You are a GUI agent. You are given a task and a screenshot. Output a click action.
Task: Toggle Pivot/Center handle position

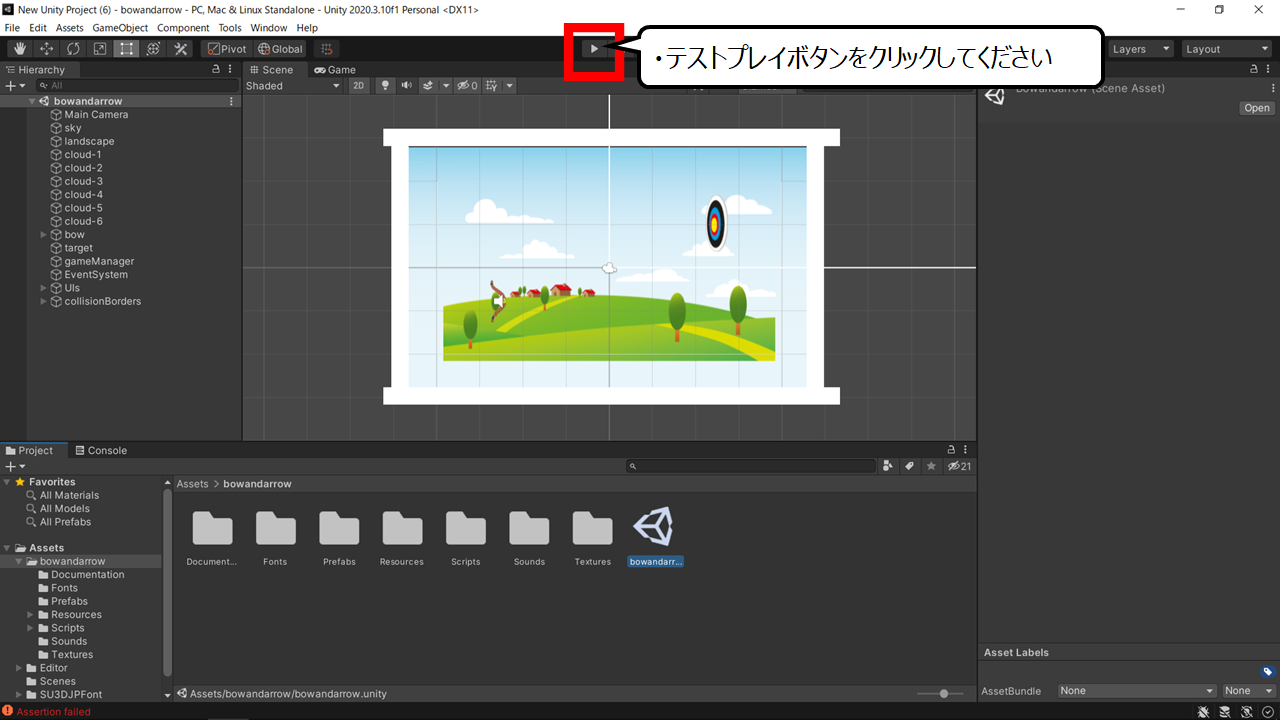226,49
